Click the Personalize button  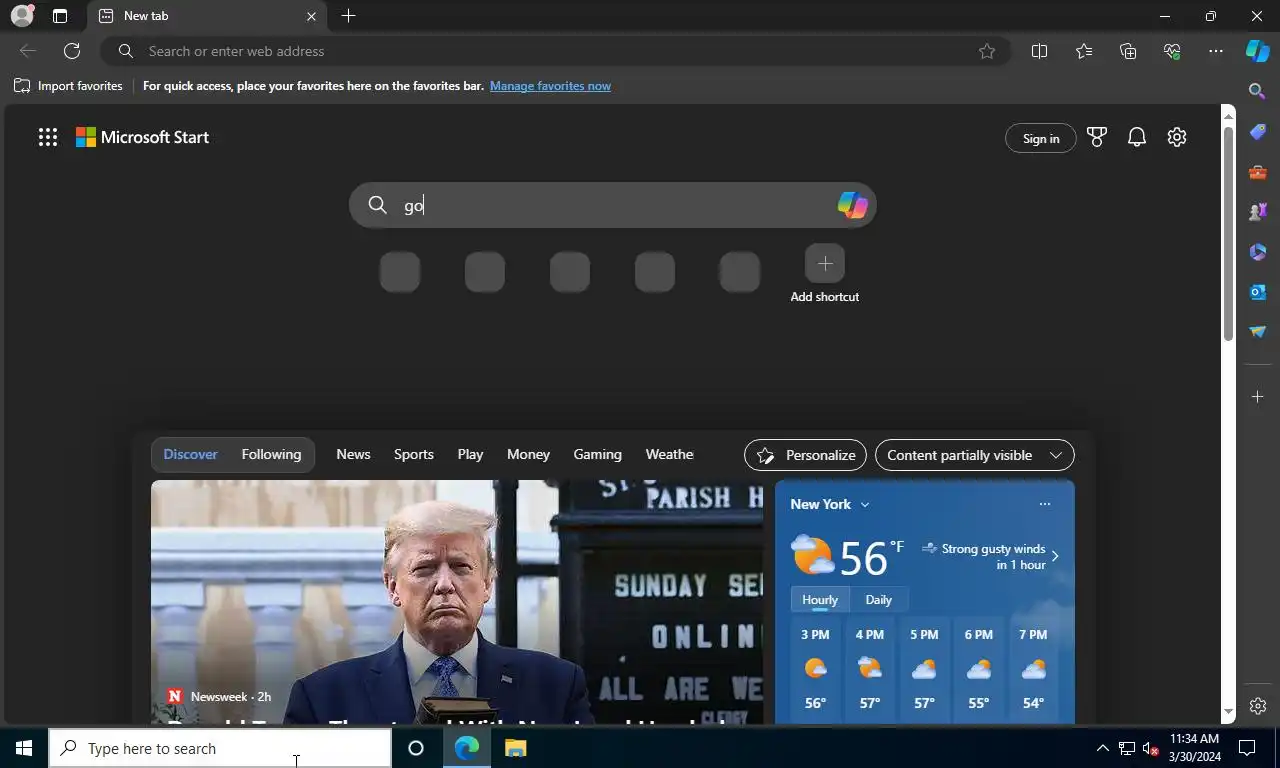click(806, 455)
